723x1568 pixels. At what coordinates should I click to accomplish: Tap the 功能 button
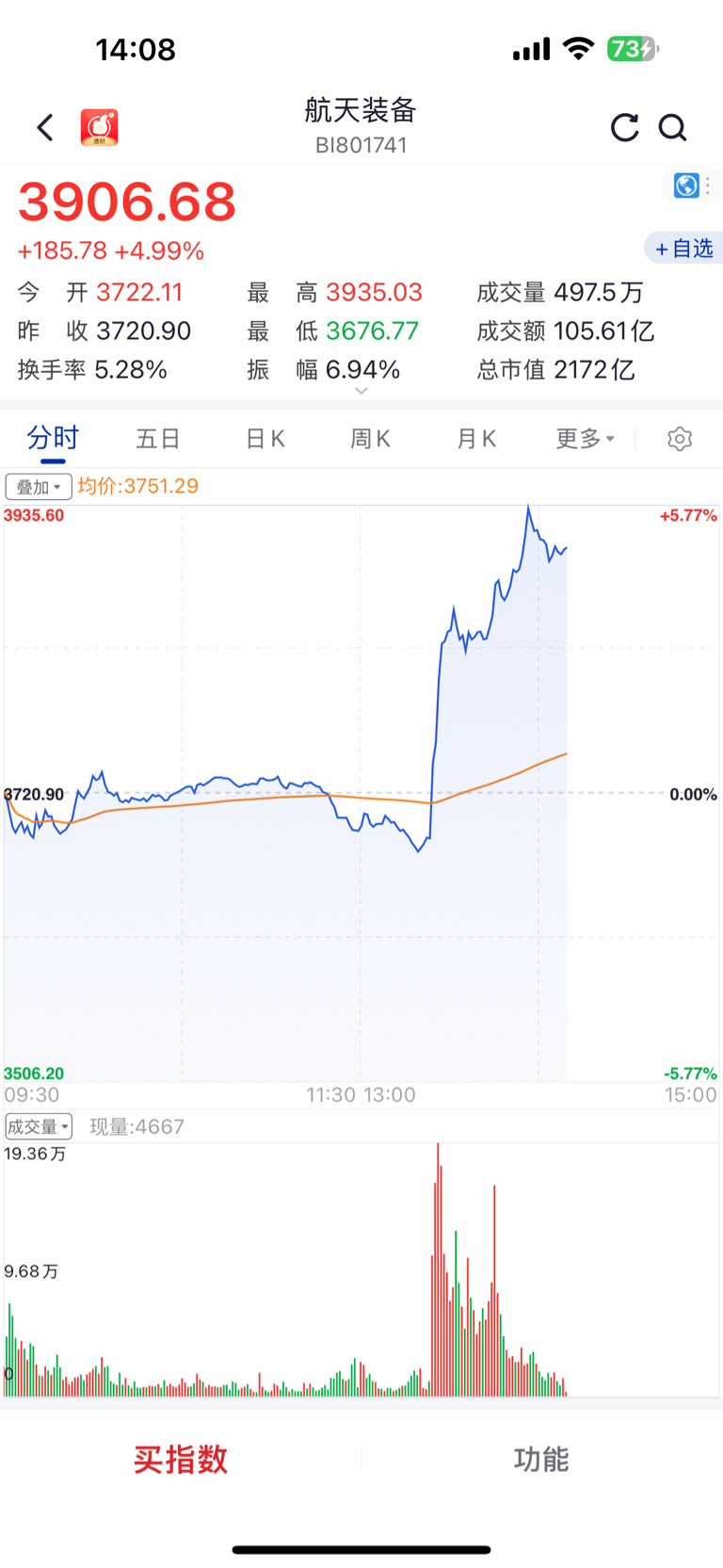coord(542,1459)
